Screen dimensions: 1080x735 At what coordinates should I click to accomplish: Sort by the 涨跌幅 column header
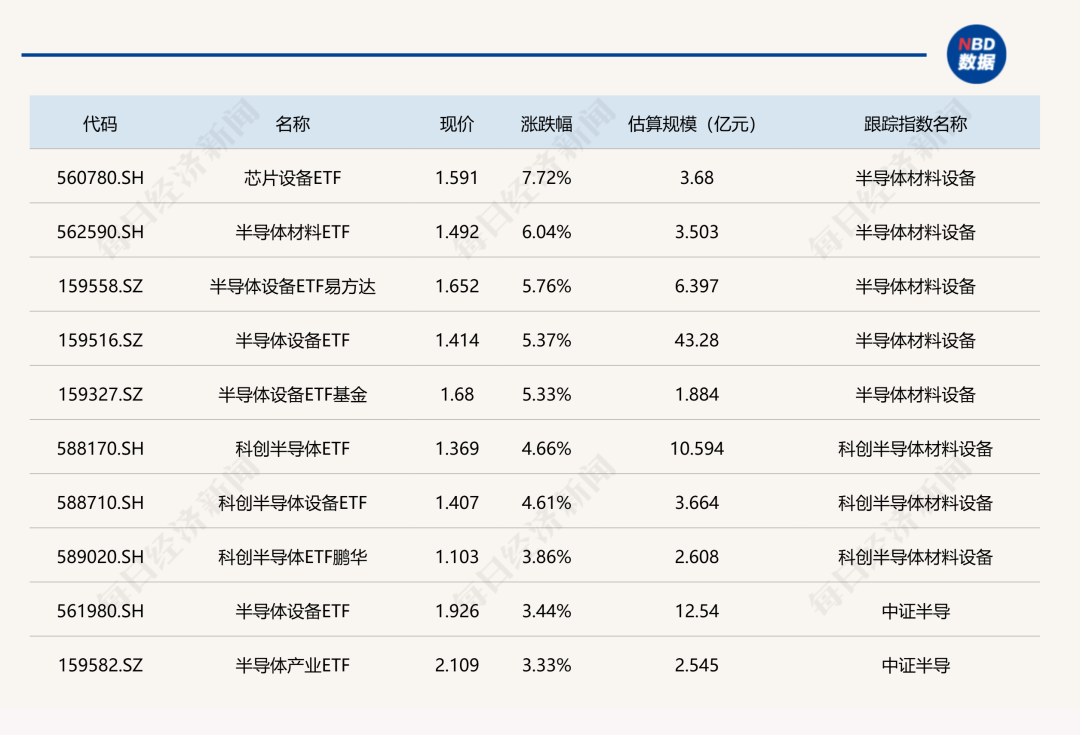[x=546, y=124]
